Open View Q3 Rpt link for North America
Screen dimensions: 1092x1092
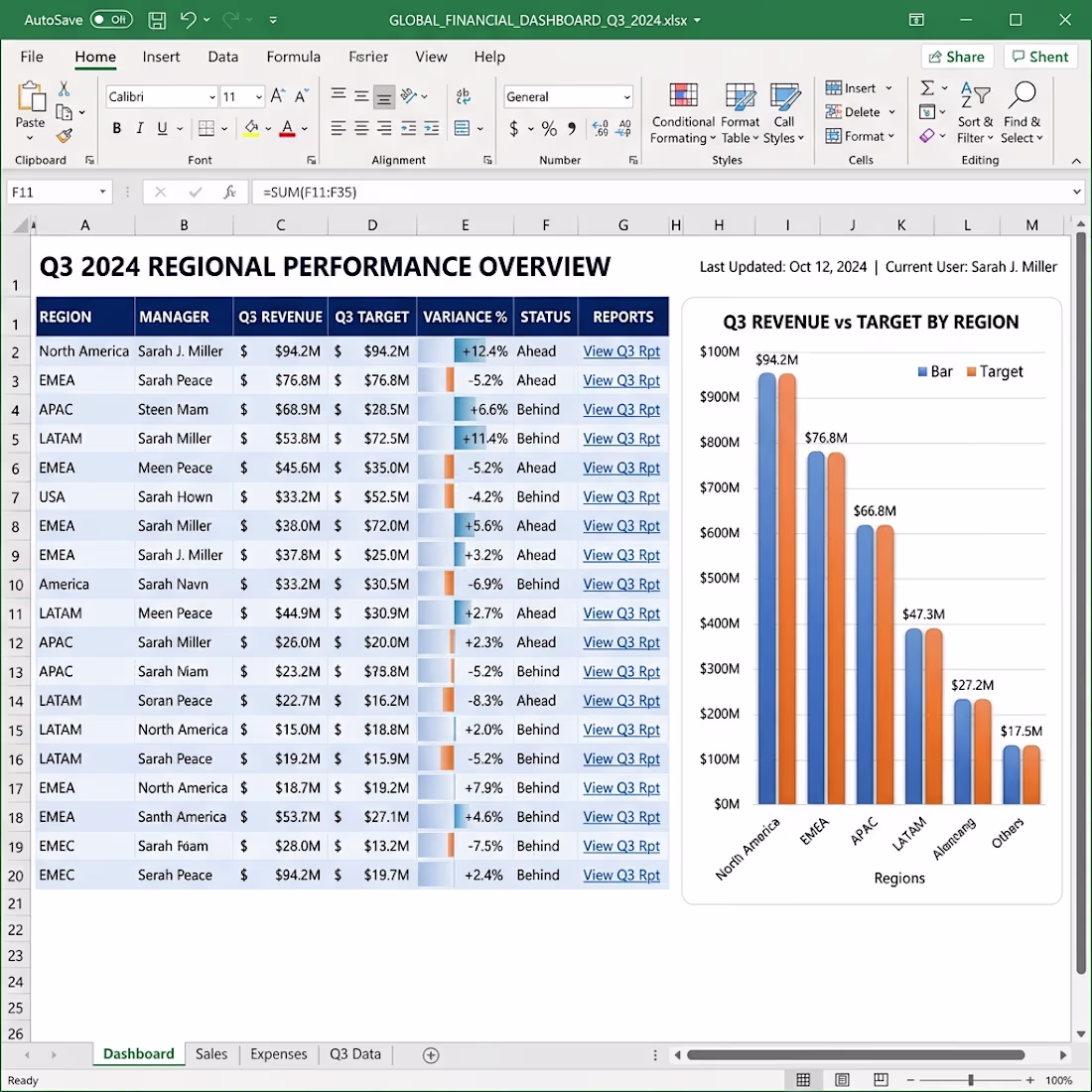[x=621, y=351]
